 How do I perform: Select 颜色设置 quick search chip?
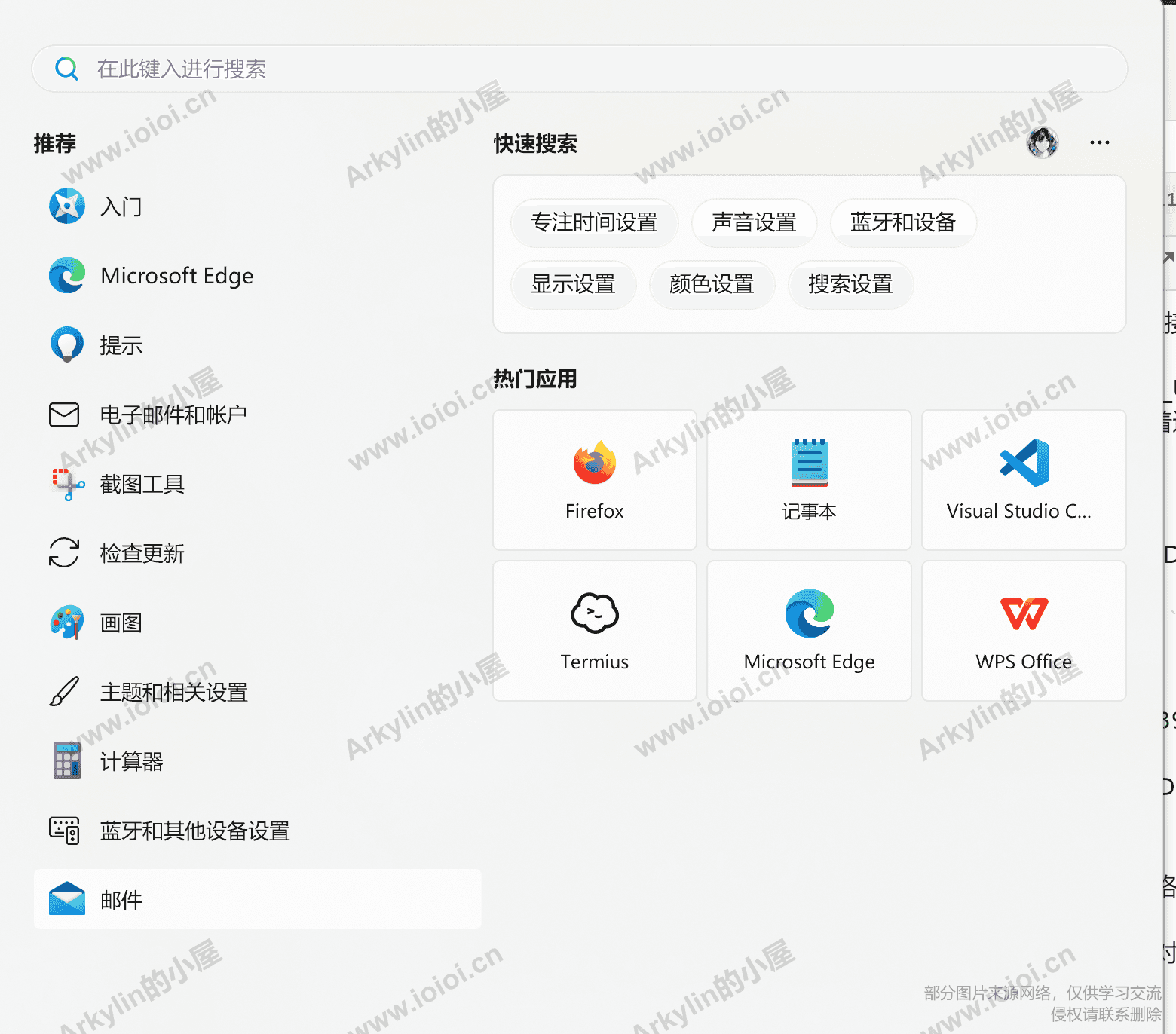click(712, 284)
